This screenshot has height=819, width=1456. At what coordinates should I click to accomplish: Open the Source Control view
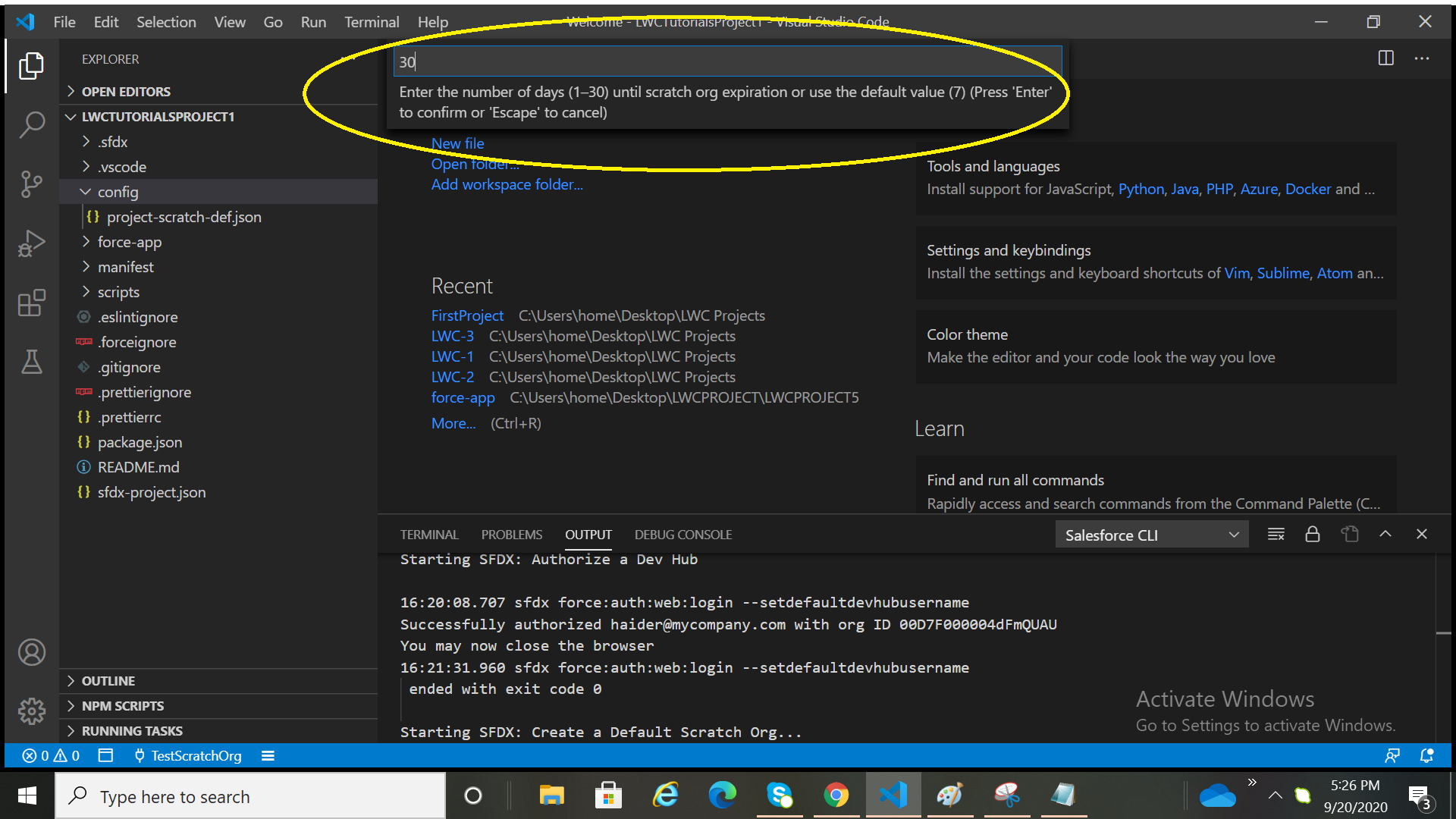(x=31, y=184)
